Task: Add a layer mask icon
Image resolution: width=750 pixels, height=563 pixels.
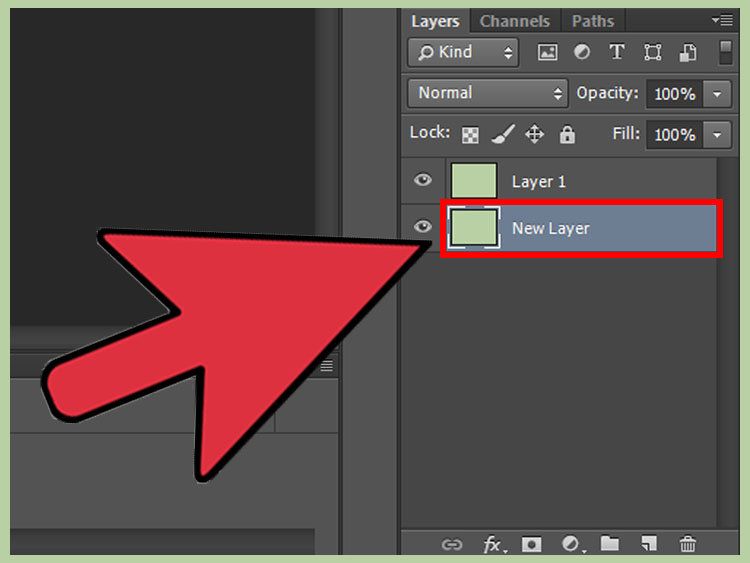Action: [x=531, y=544]
